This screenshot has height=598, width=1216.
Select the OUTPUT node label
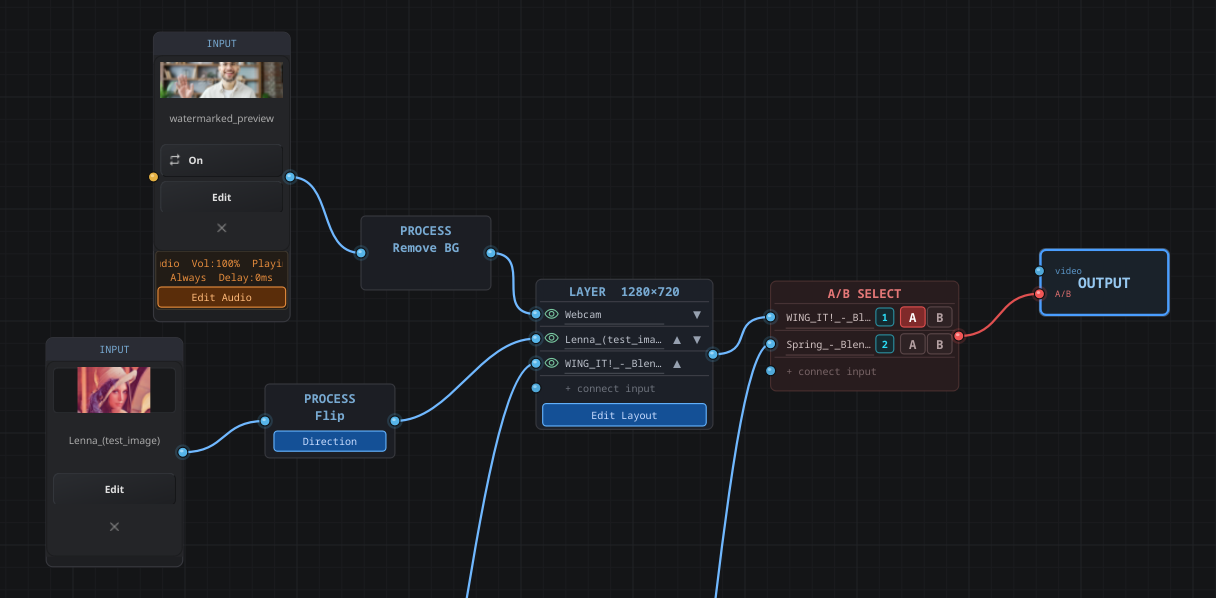(1104, 283)
